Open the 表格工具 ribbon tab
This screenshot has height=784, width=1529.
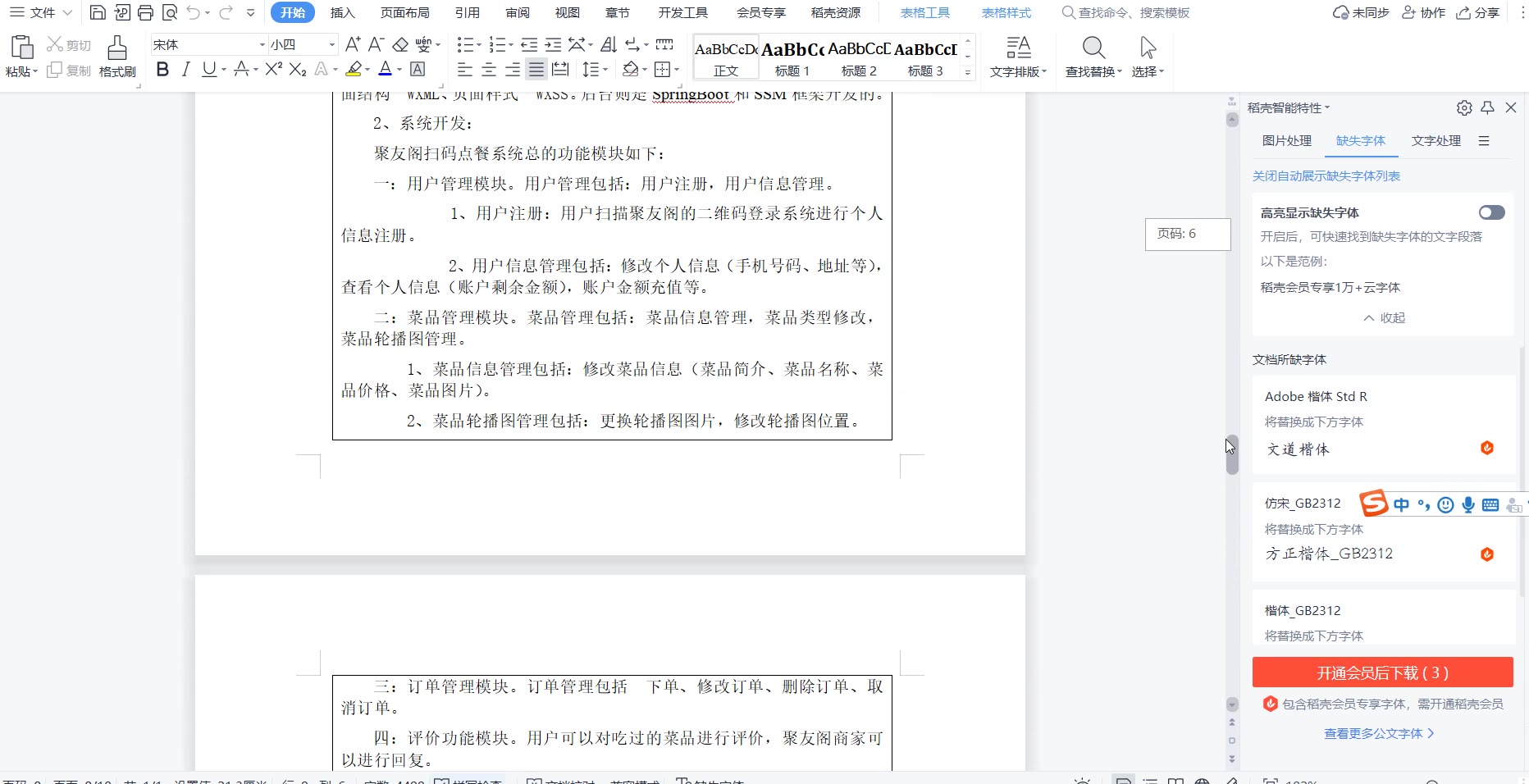pyautogui.click(x=925, y=12)
